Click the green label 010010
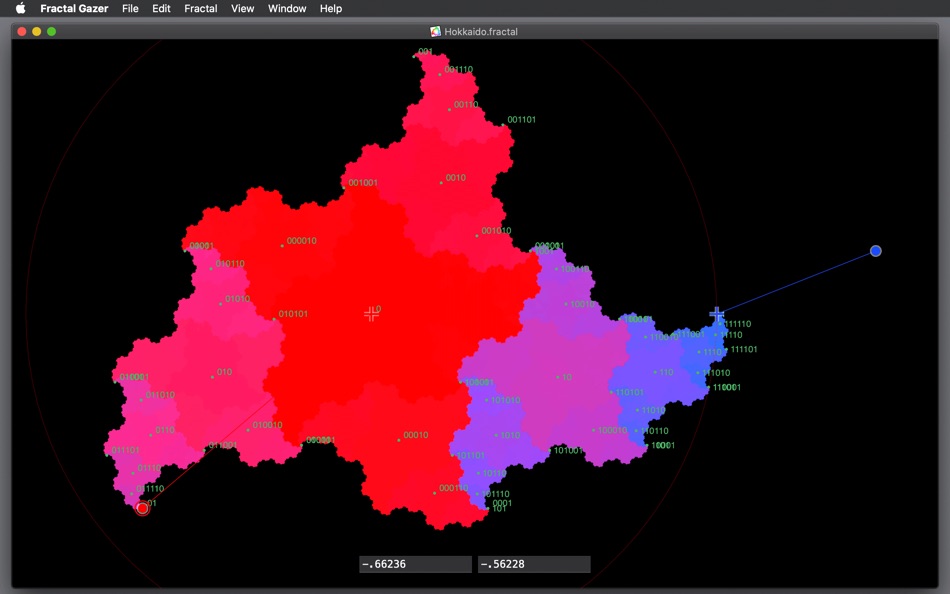Screen dimensions: 950x594 [x=267, y=425]
